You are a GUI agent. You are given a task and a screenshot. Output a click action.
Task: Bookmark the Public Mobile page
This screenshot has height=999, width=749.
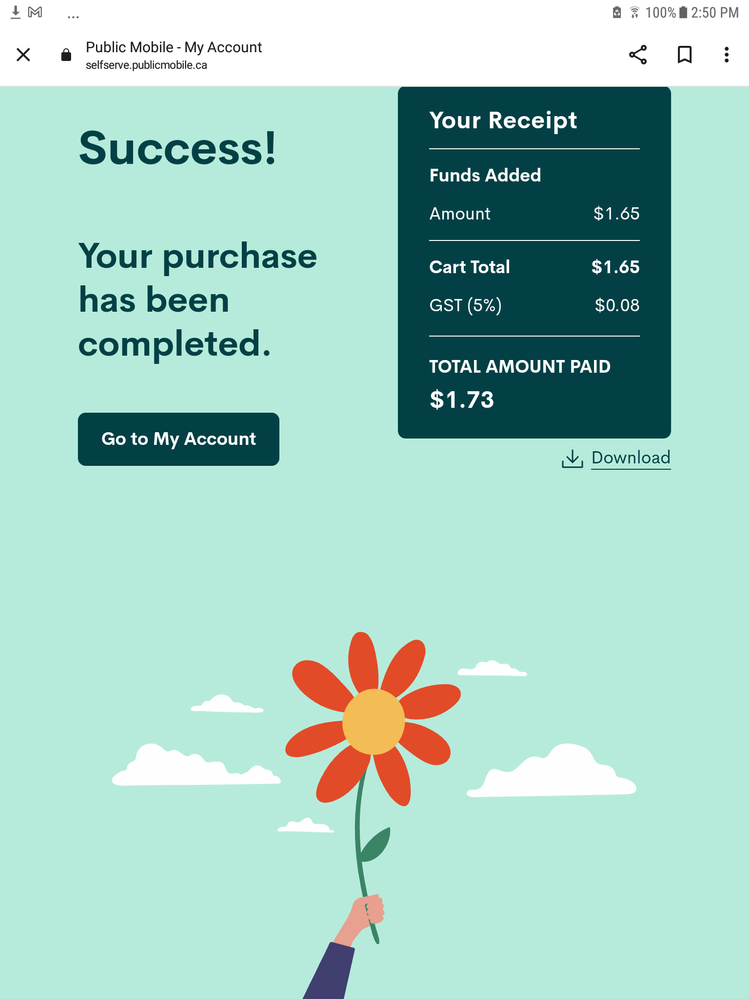tap(685, 55)
